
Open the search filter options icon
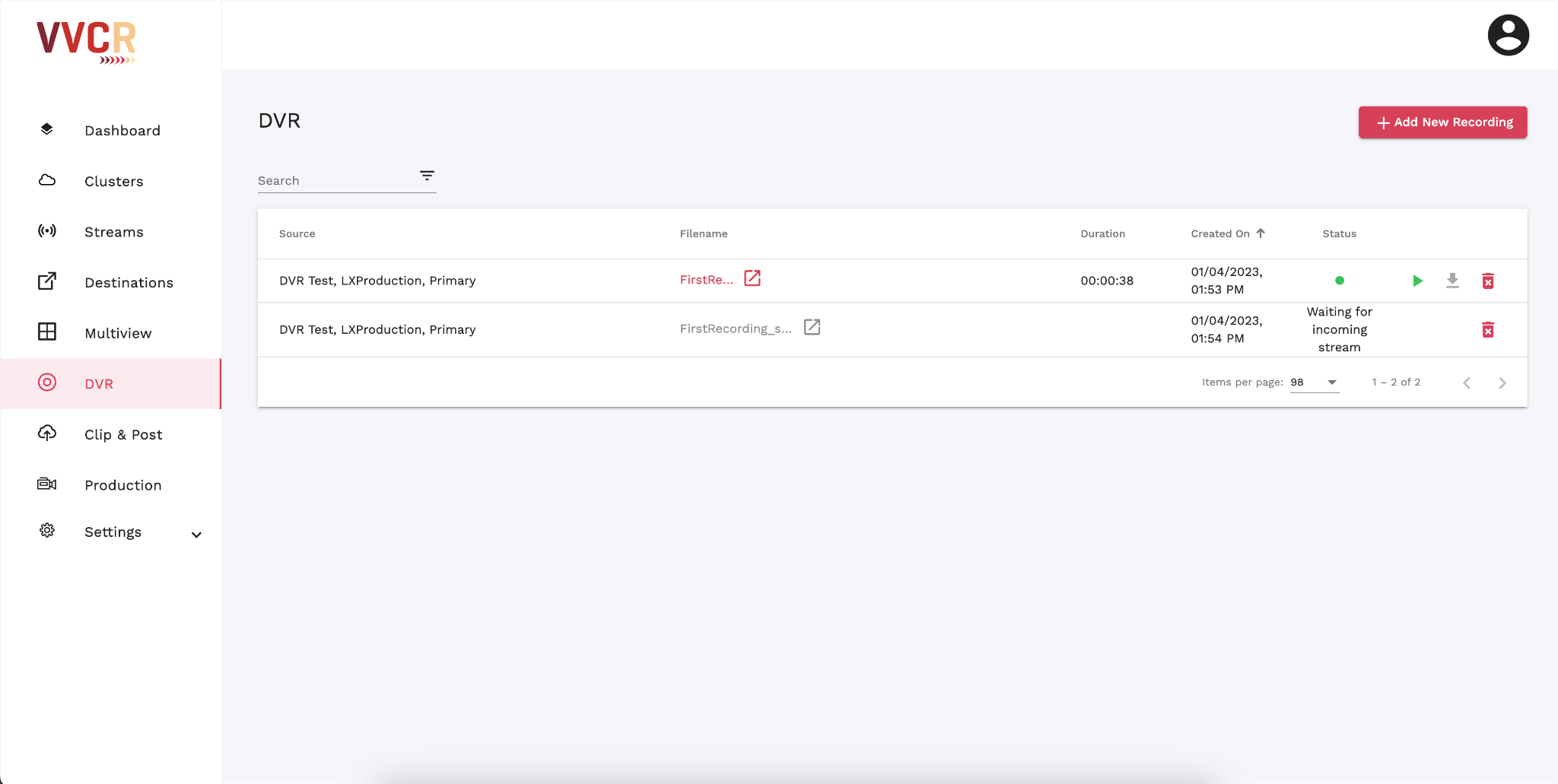tap(427, 176)
